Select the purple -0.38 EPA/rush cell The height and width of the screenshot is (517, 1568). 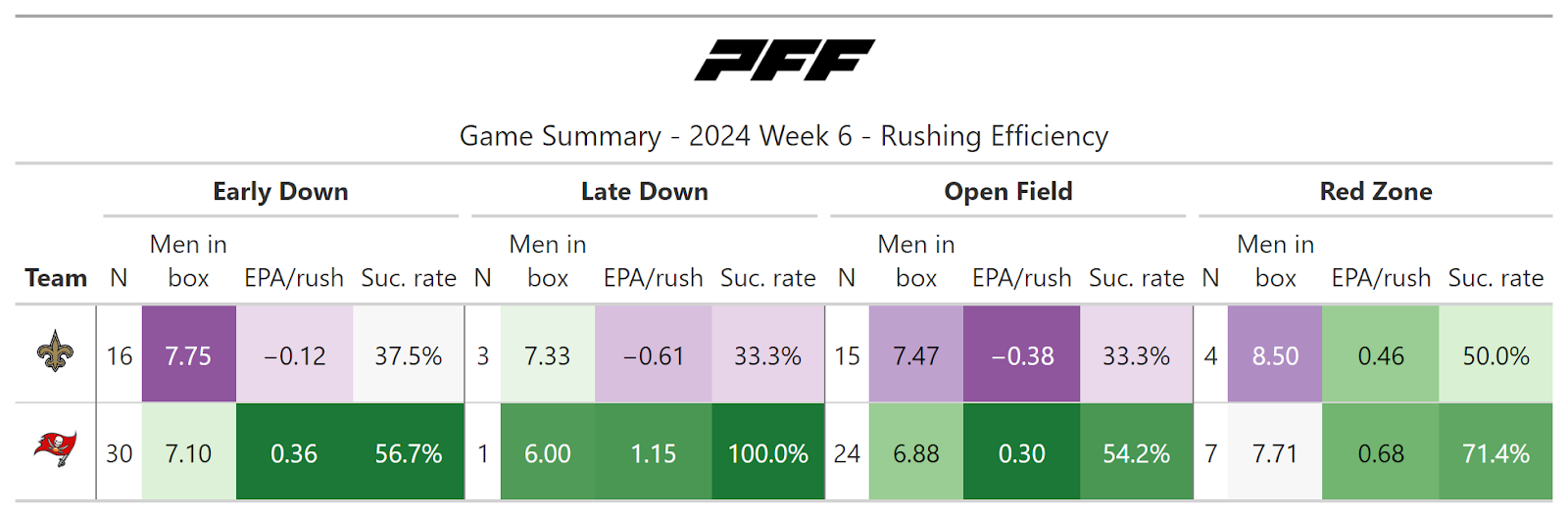click(x=1021, y=355)
